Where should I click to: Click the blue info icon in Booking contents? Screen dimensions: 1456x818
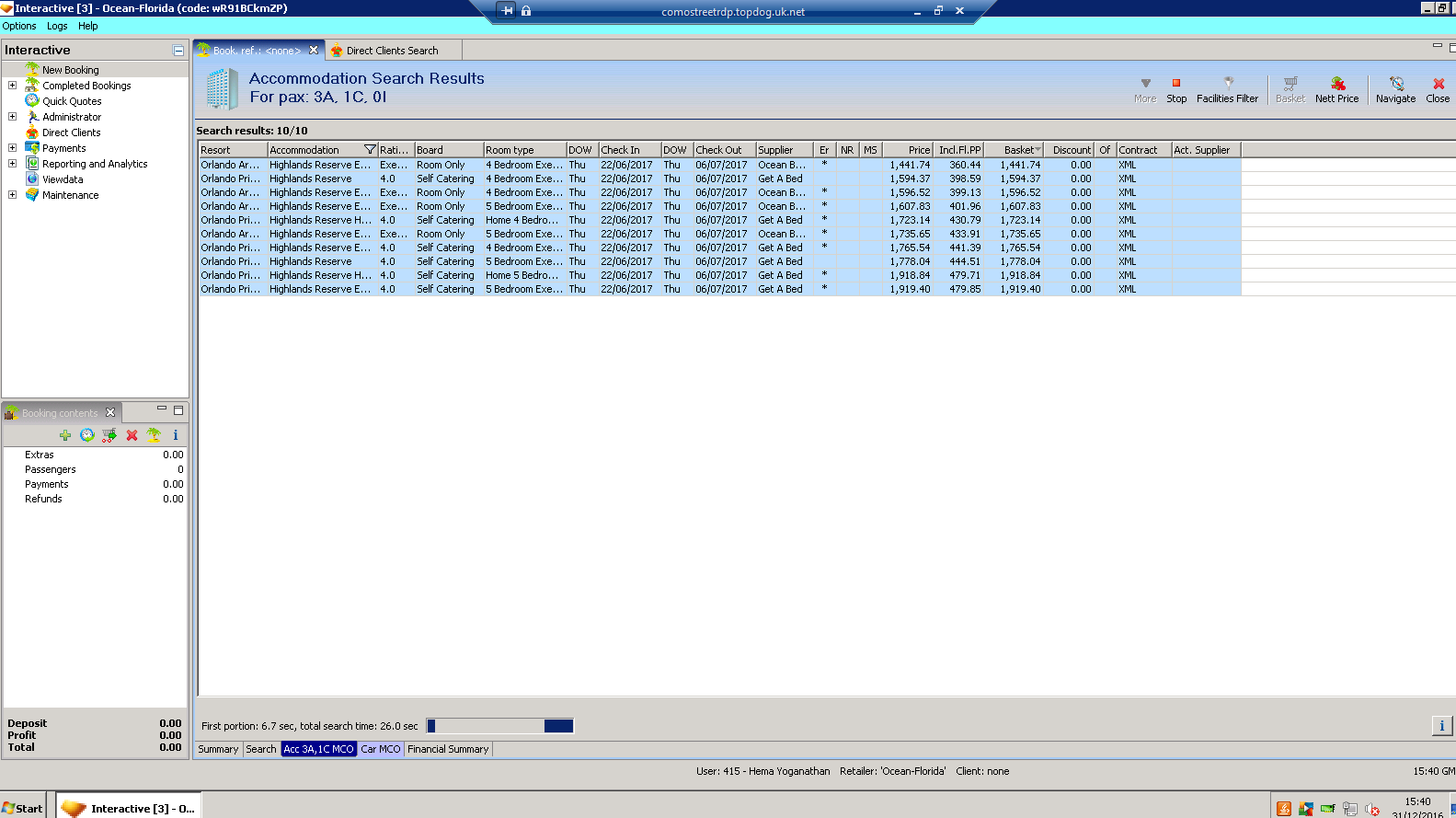click(176, 435)
